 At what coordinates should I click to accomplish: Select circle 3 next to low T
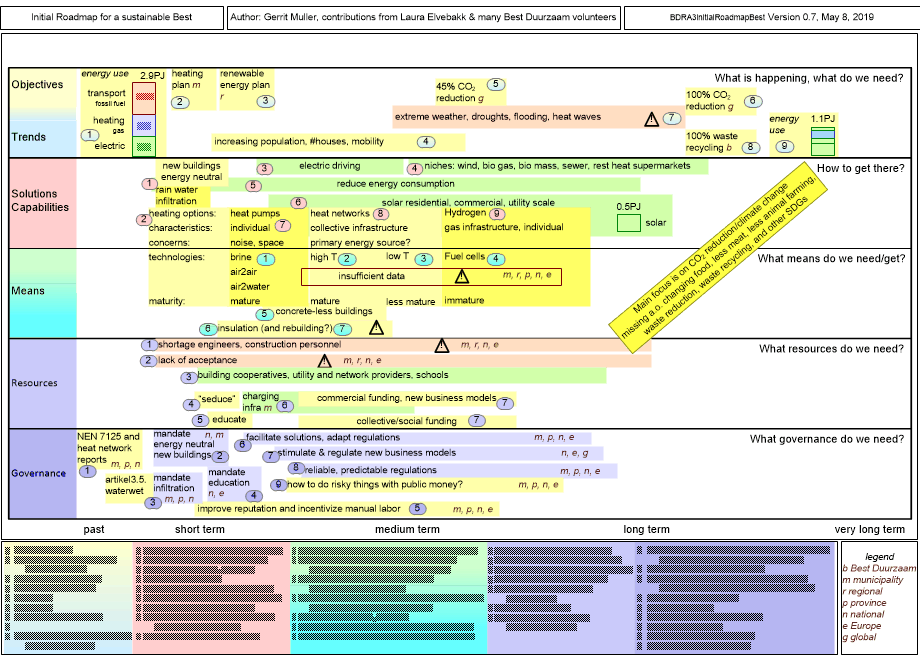pos(424,259)
